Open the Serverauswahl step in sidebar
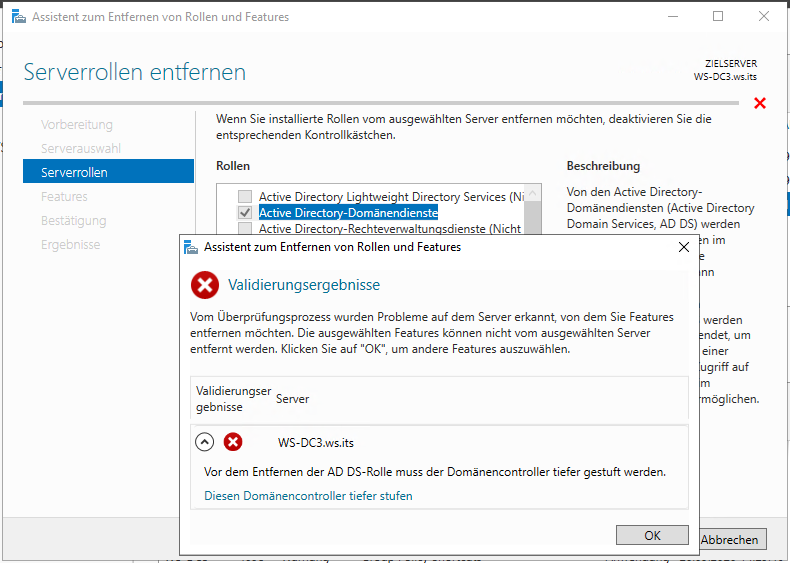The height and width of the screenshot is (563, 790). pos(81,148)
